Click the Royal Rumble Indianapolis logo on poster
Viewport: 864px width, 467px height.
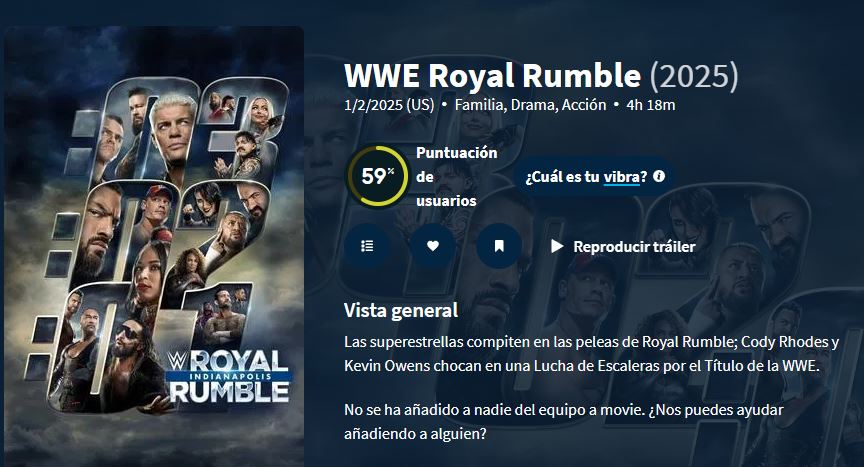tap(228, 376)
